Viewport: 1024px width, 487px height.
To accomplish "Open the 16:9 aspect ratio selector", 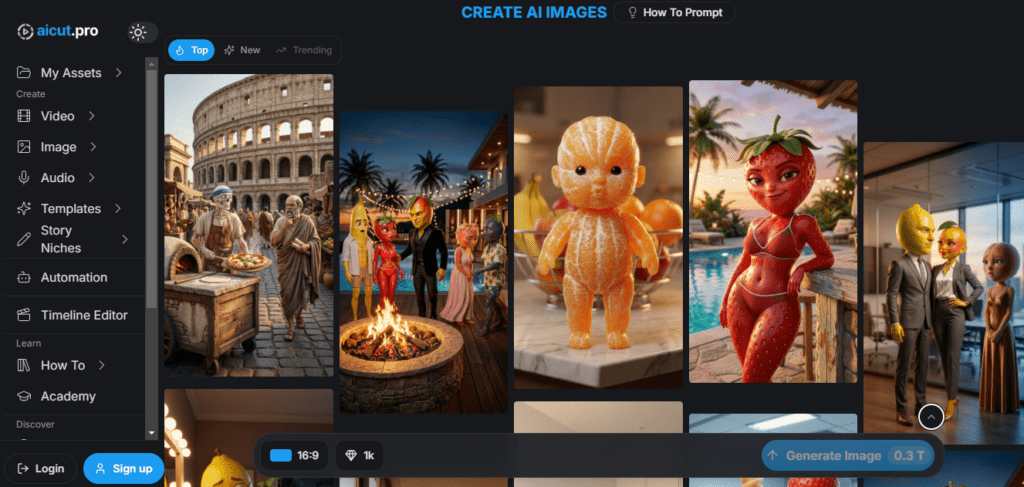I will [x=294, y=456].
